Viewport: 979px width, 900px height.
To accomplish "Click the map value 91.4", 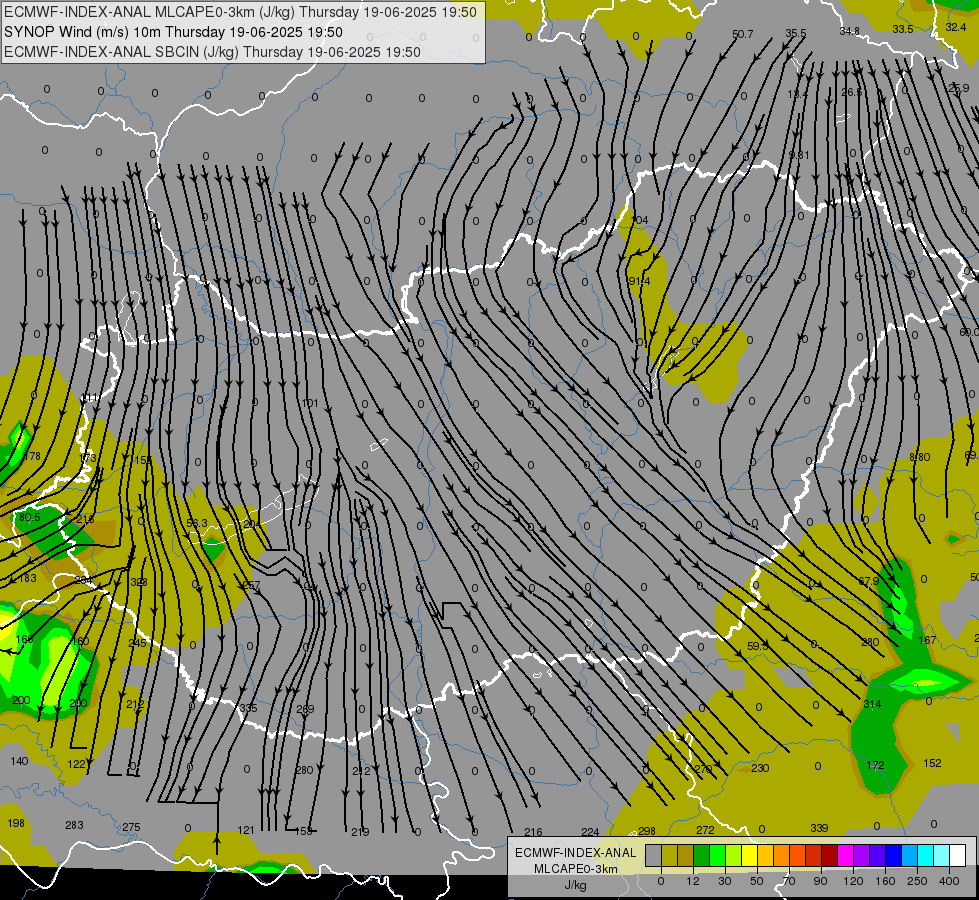I will tap(639, 282).
